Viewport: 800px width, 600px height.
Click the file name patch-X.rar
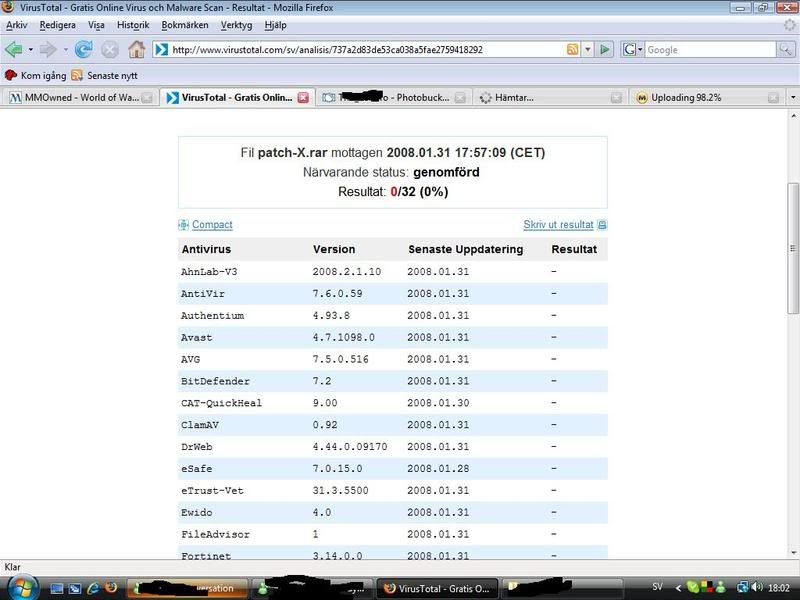click(292, 153)
